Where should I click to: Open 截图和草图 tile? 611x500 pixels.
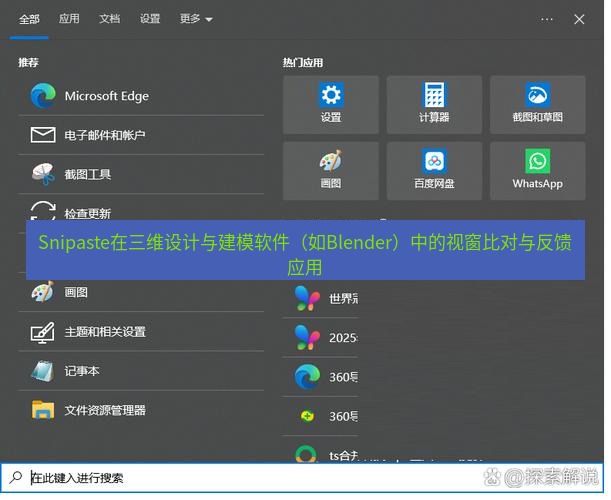click(538, 104)
